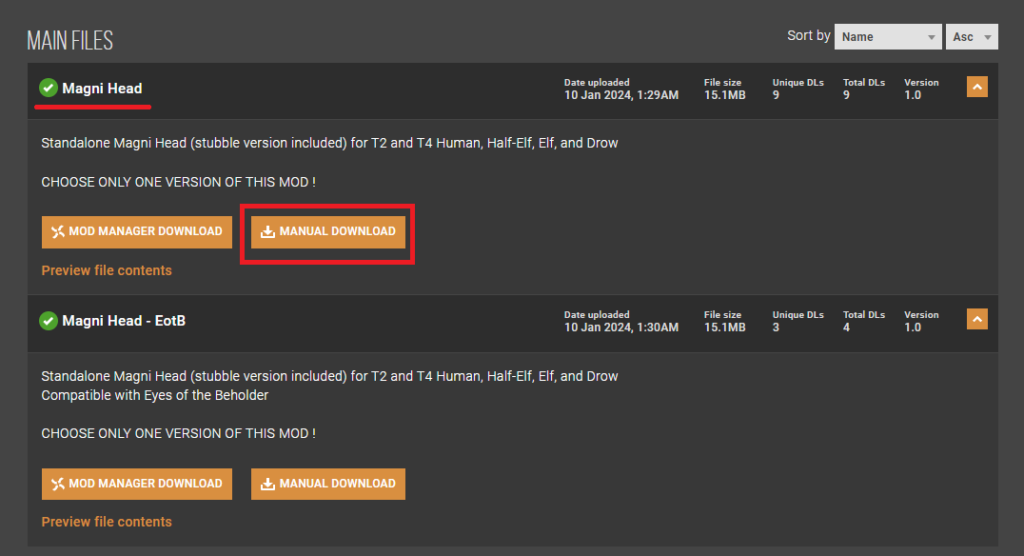Viewport: 1024px width, 556px height.
Task: Click the Total DLs count for Magni Head - EotB
Action: click(x=846, y=327)
